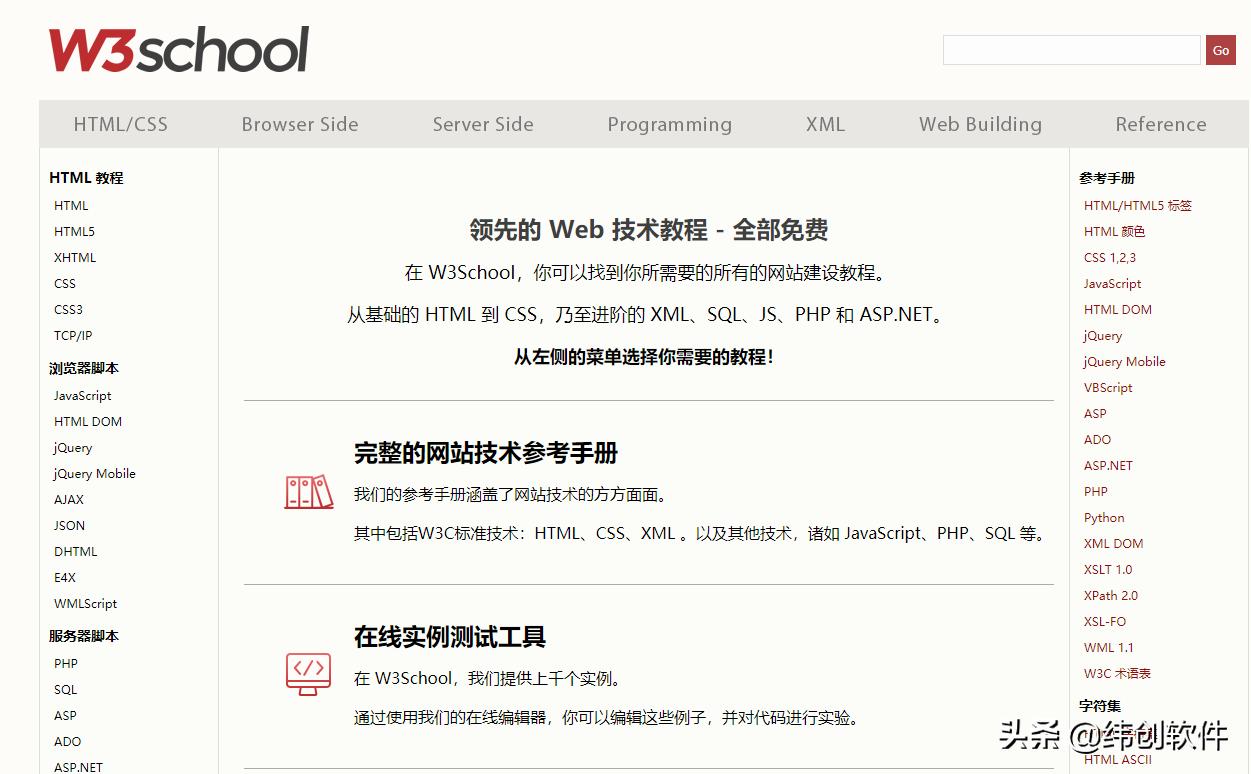1251x774 pixels.
Task: Click the code editor monitor icon
Action: coord(308,674)
